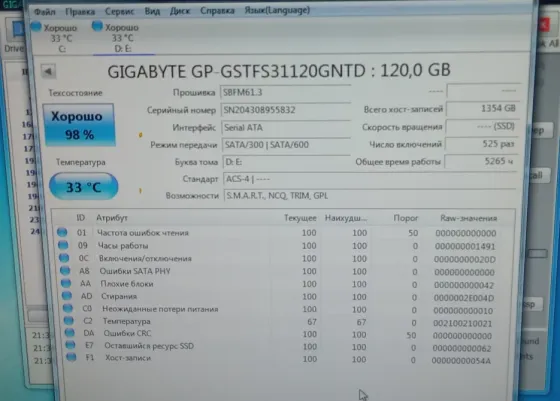560x401 pixels.
Task: Click status icon of attribute 0C Включения/отключения
Action: pyautogui.click(x=64, y=258)
